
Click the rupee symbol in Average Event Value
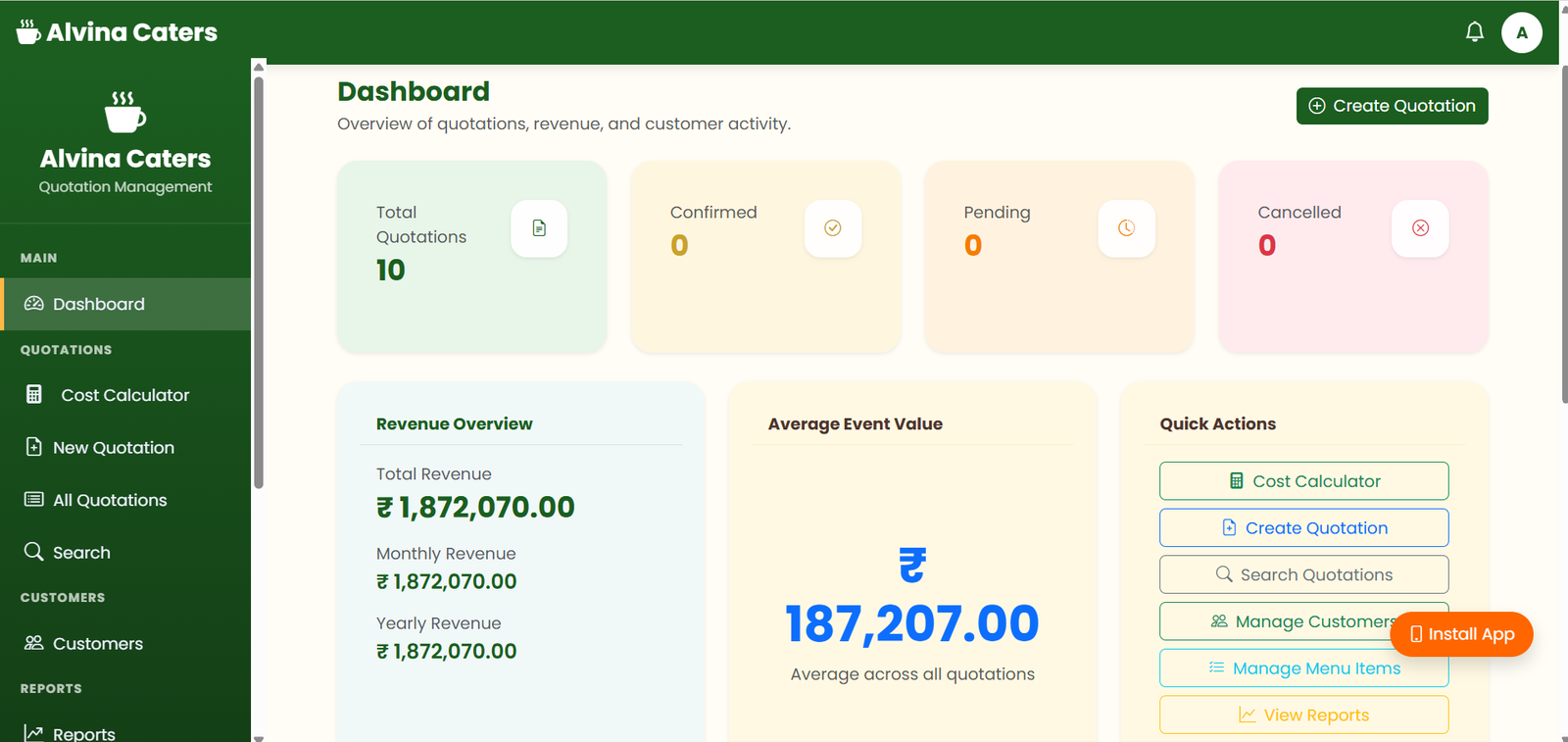(x=912, y=565)
